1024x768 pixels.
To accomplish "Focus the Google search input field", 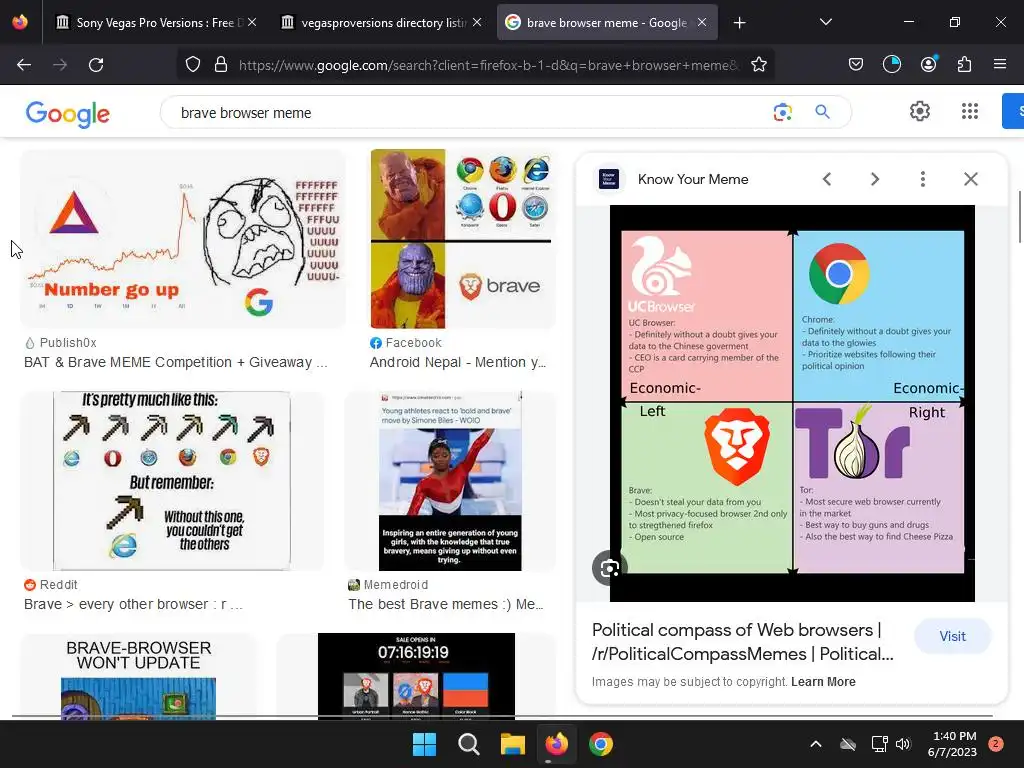I will tap(470, 113).
